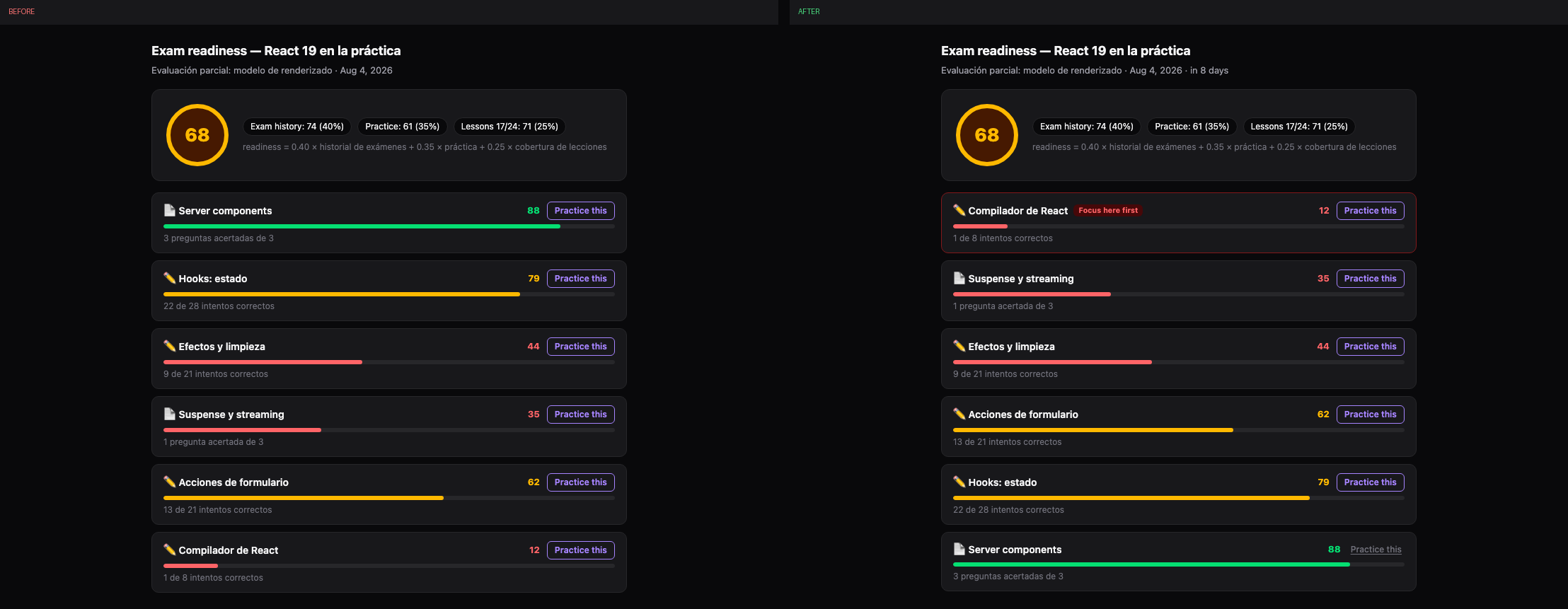Practice Suspense y streaming in the BEFORE panel
This screenshot has width=1568, height=609.
[581, 414]
